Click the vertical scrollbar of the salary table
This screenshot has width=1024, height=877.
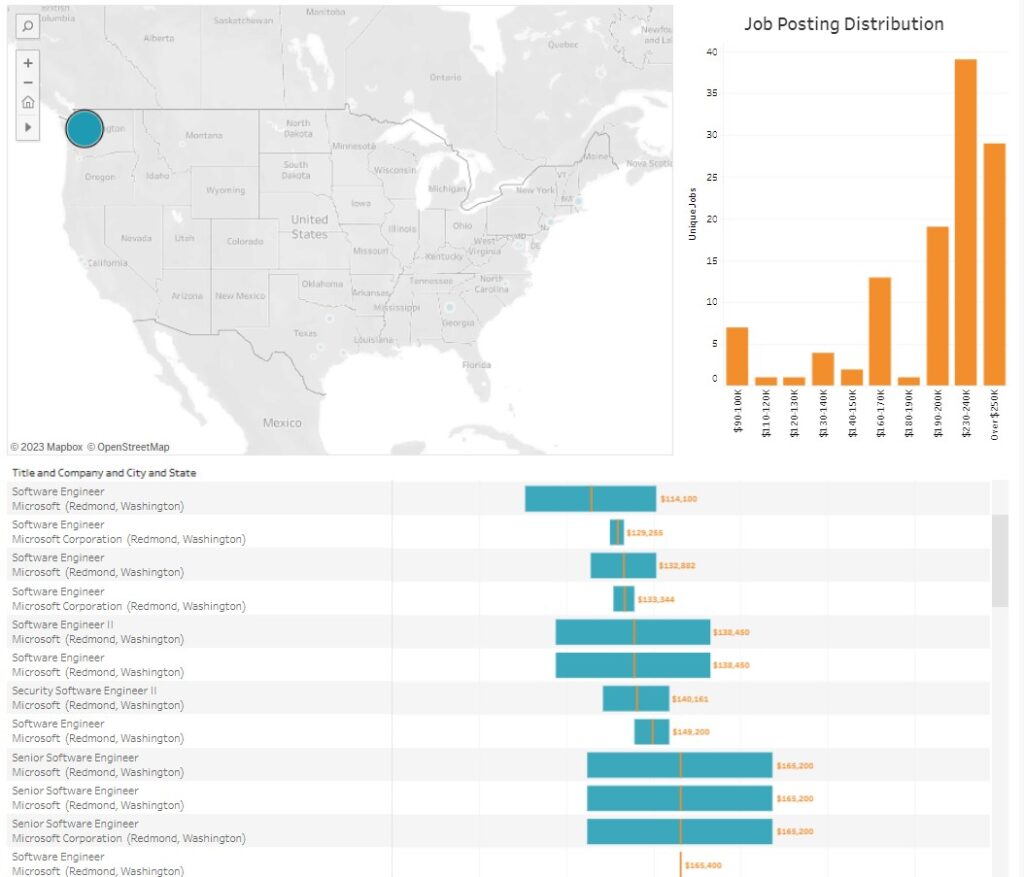998,560
